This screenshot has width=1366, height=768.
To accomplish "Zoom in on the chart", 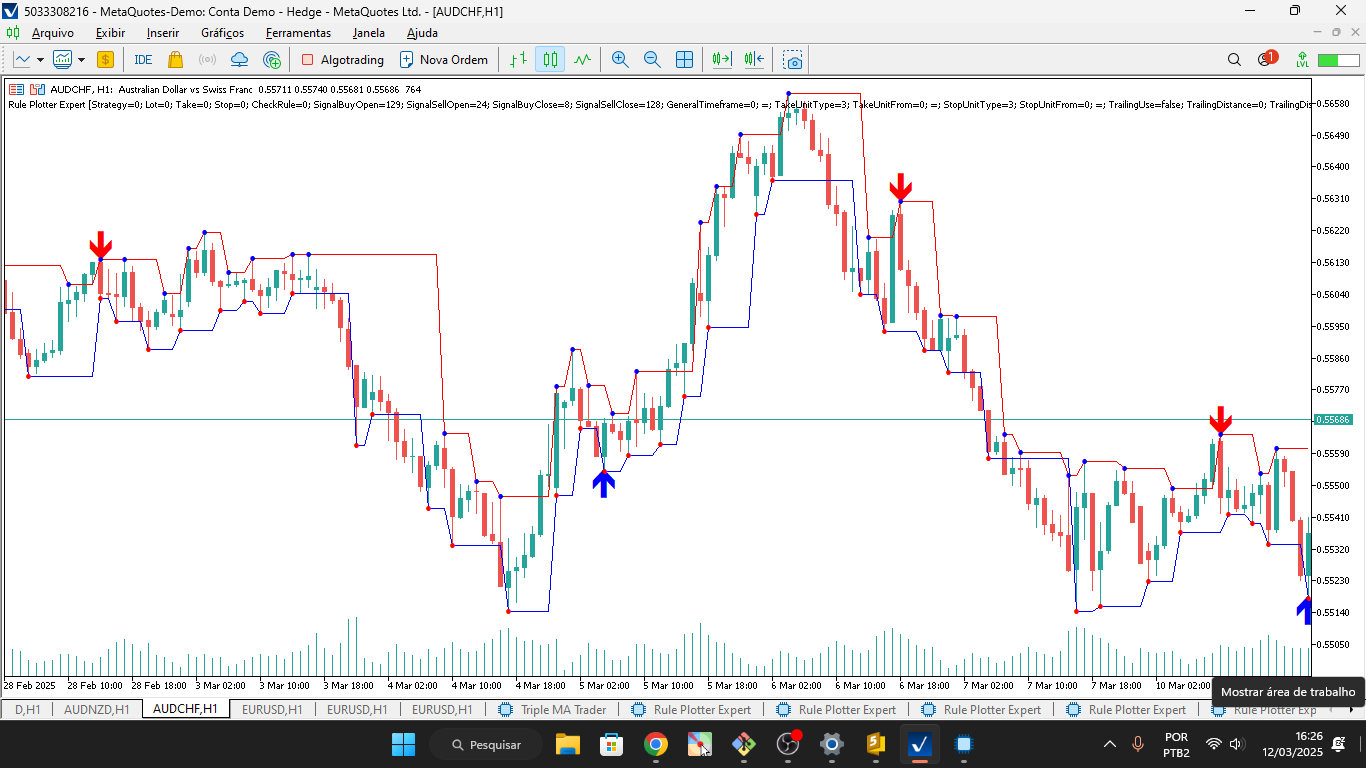I will [x=620, y=59].
